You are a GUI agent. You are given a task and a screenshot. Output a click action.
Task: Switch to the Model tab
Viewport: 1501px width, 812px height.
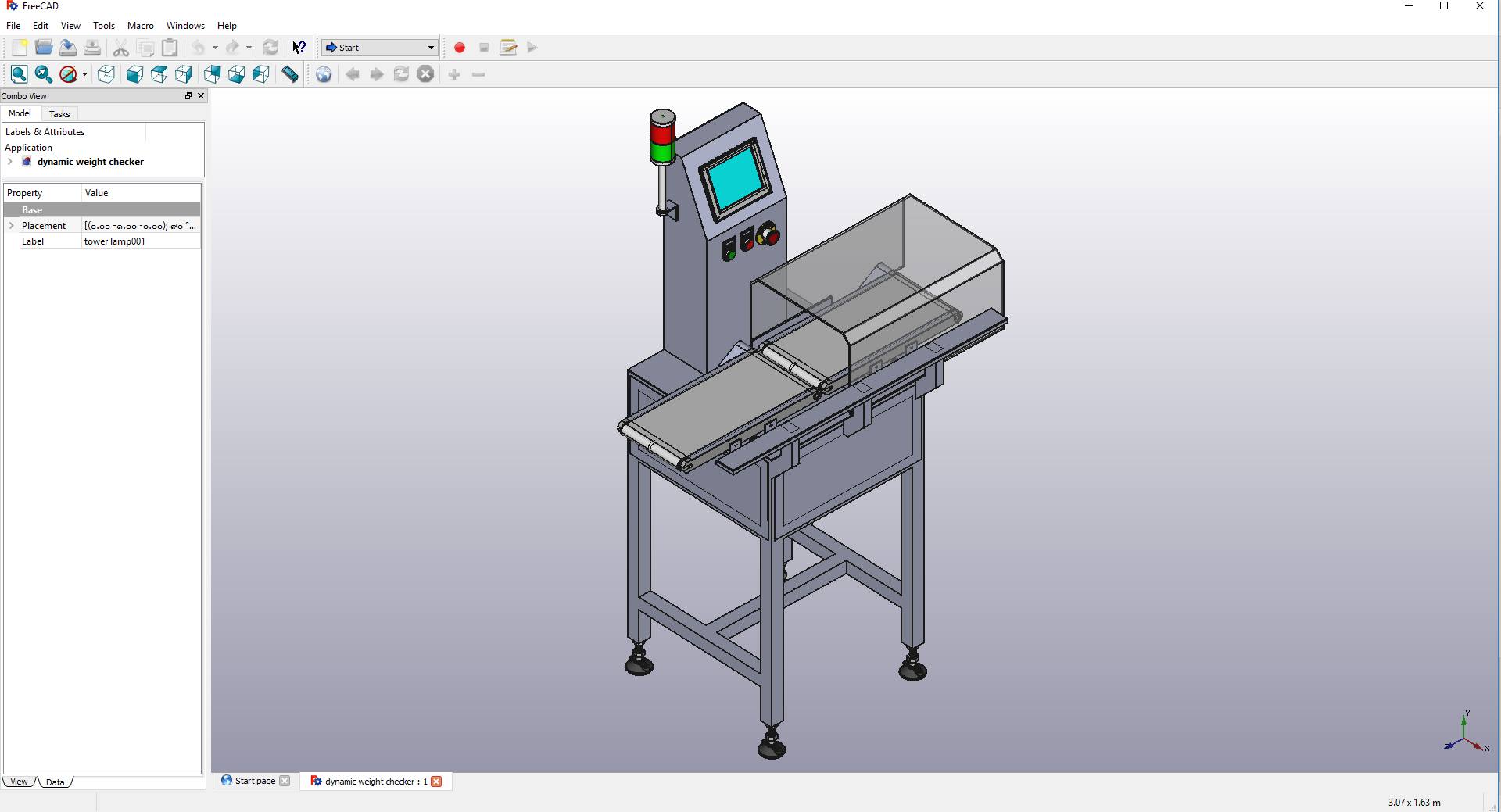click(x=20, y=113)
